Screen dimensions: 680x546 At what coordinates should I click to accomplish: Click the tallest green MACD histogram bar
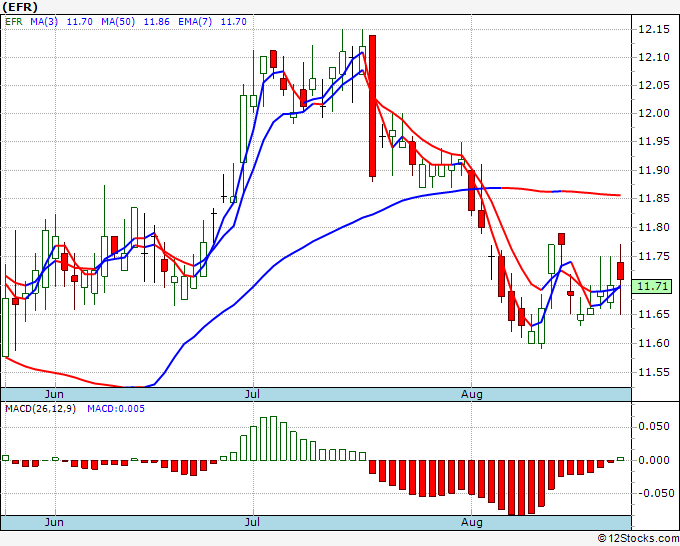[x=273, y=438]
